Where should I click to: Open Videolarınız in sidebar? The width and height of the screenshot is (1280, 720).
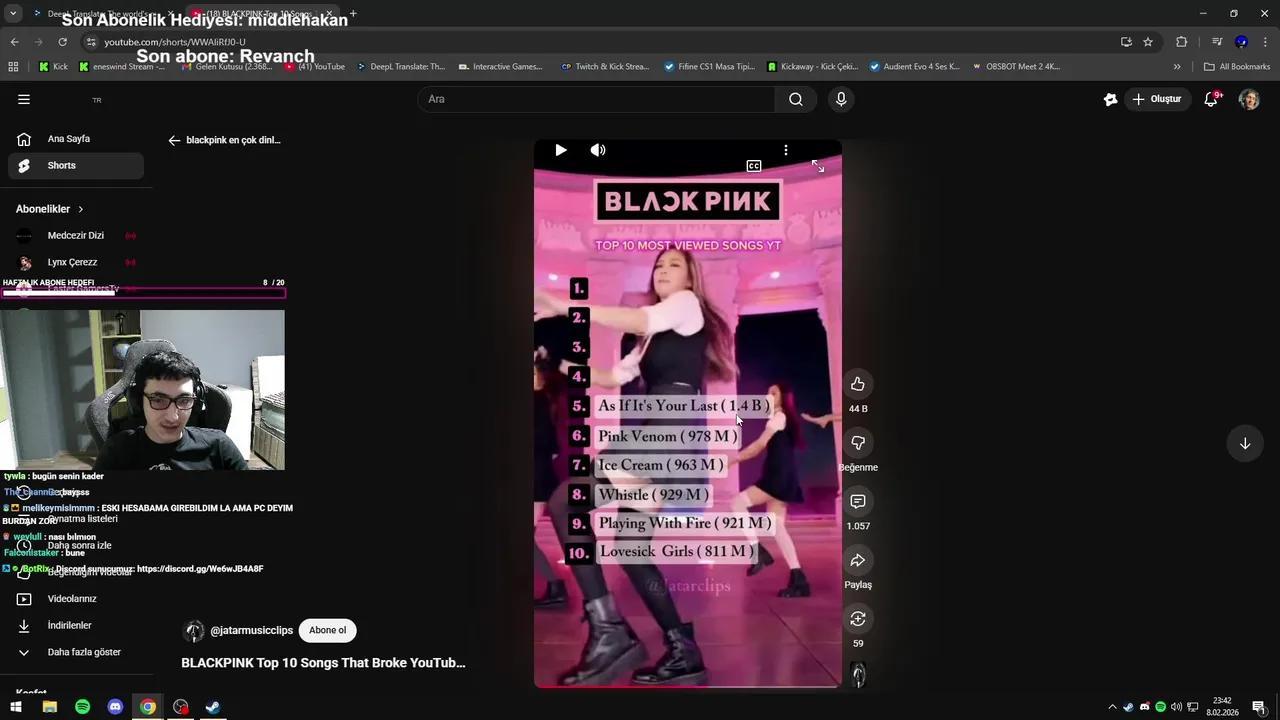coord(76,598)
